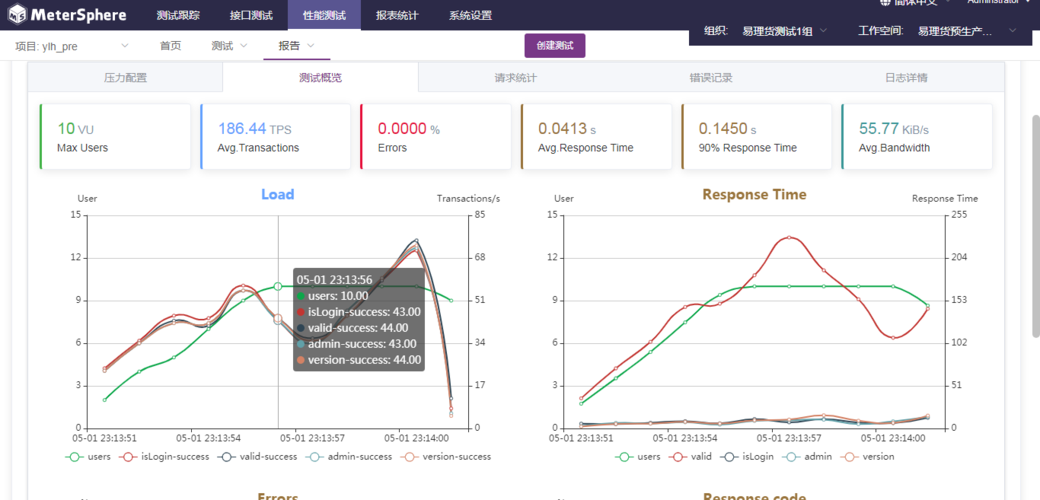
Task: Open the 接口测试 menu
Action: pos(251,15)
